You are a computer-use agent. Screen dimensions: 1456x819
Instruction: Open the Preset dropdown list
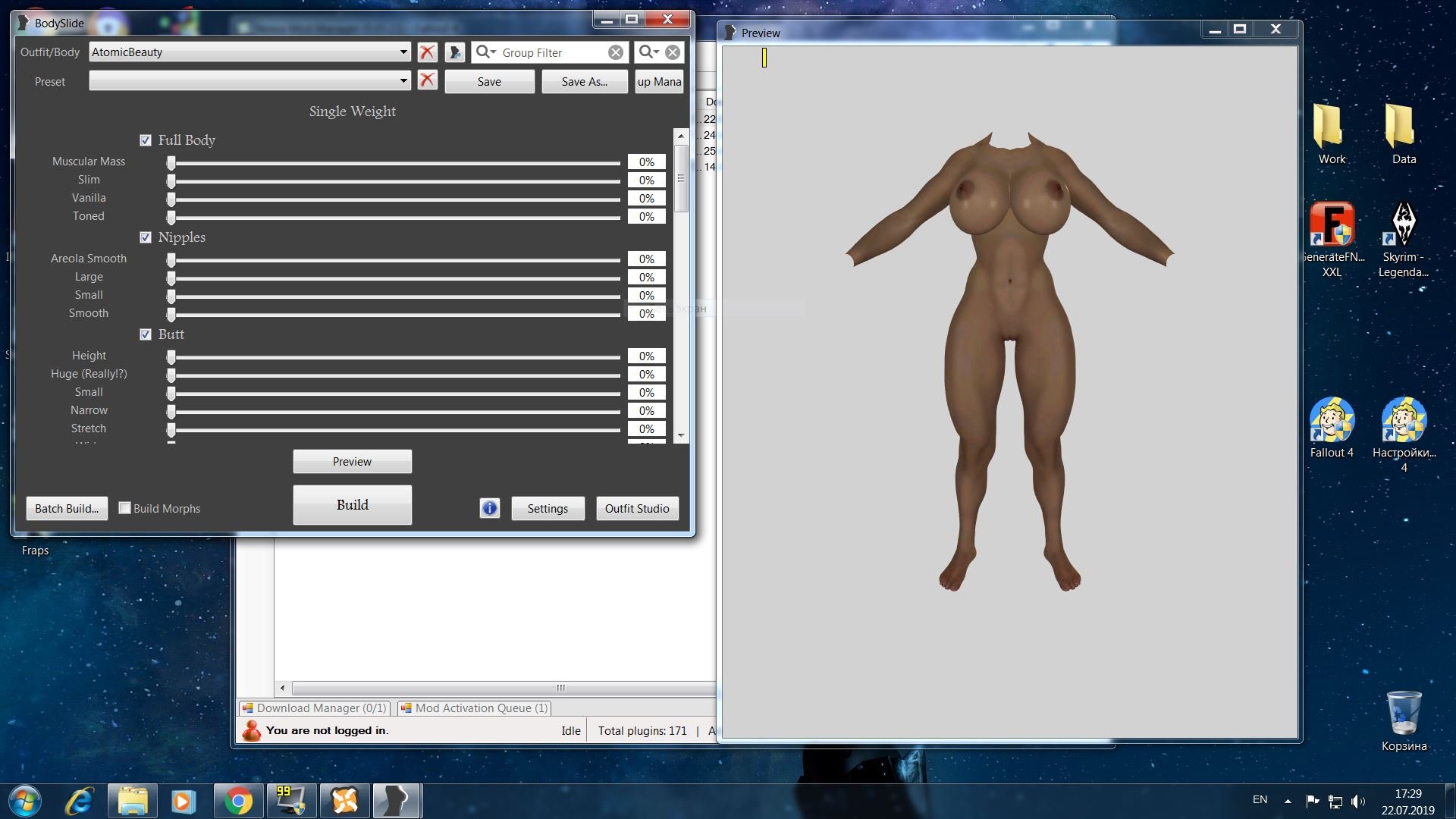(x=403, y=80)
